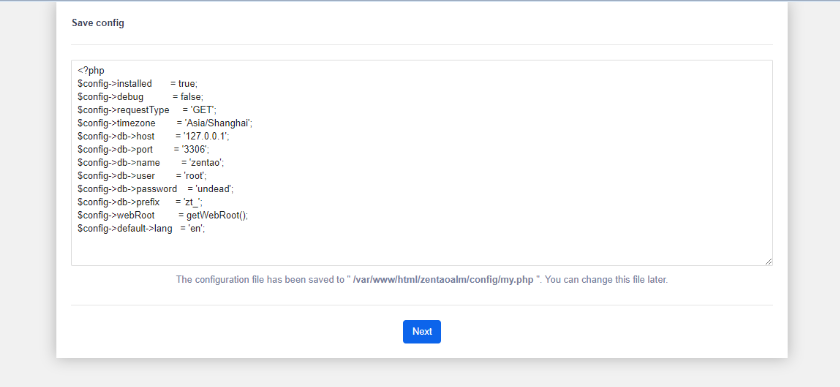The height and width of the screenshot is (387, 840).
Task: Click the webRoot getWebRoot() line
Action: click(x=163, y=215)
